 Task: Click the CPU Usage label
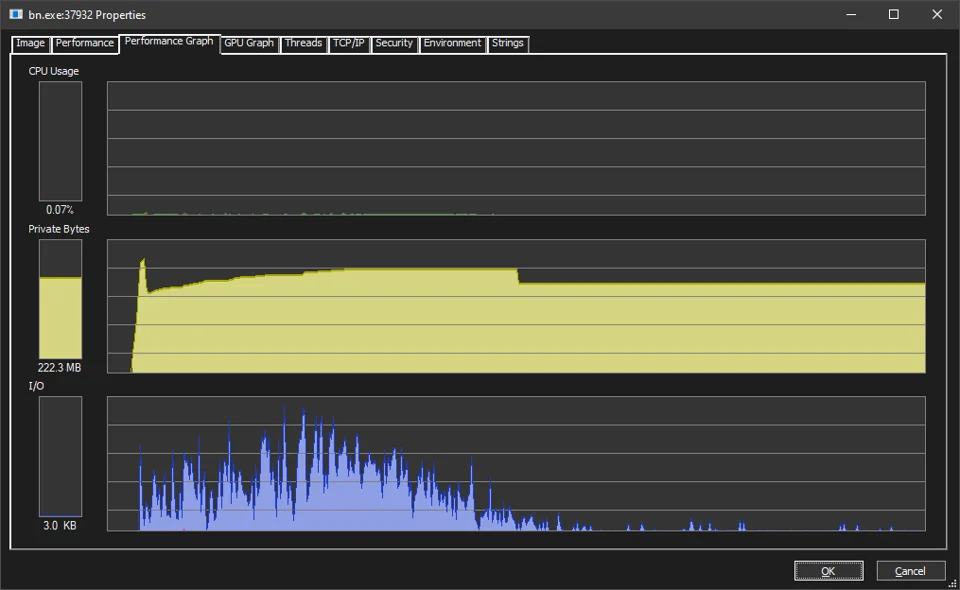54,71
